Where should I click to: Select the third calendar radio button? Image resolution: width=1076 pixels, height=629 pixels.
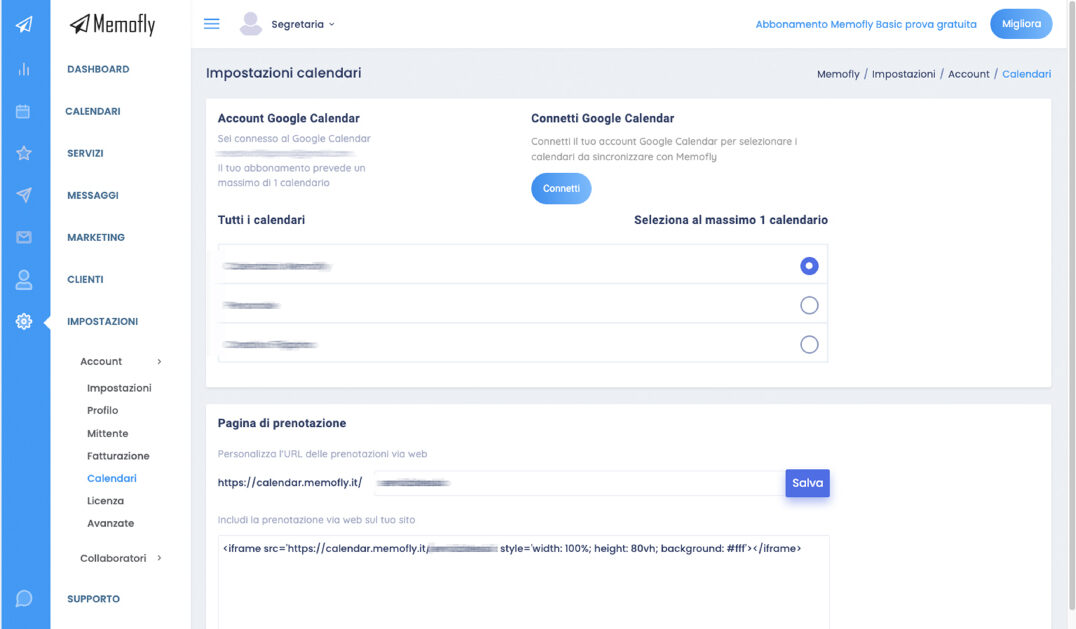click(x=809, y=344)
